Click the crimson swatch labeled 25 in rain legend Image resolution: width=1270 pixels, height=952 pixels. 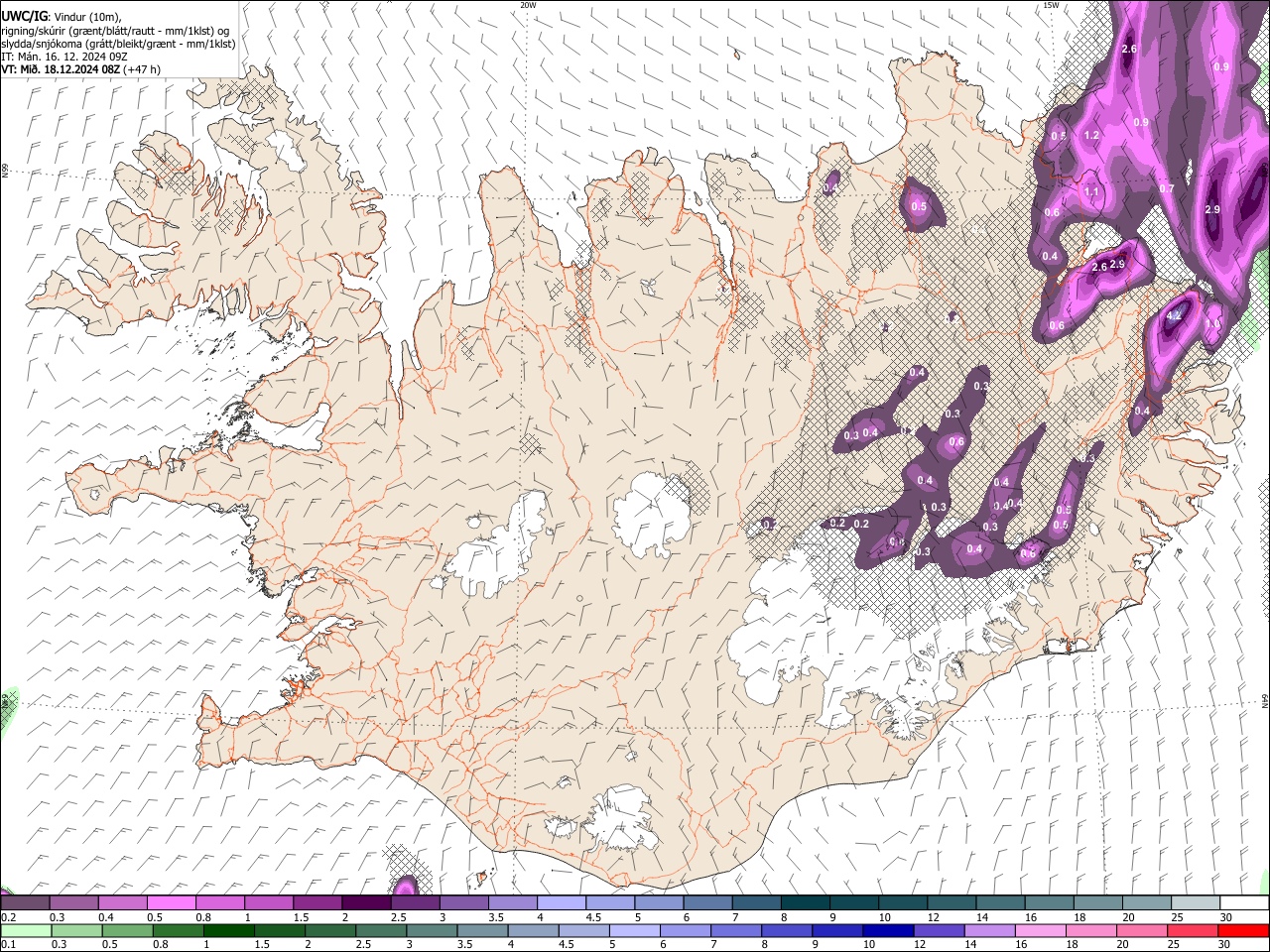1193,930
